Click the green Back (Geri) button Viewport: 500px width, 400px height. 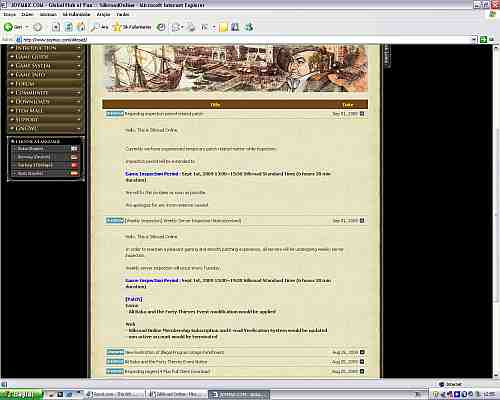coord(13,27)
